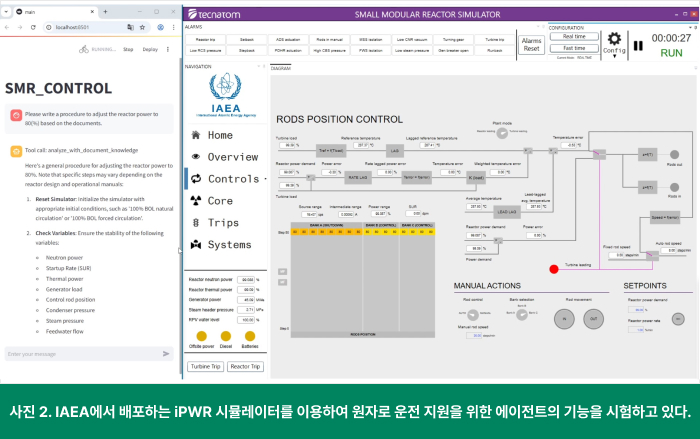Expand the Controls submenu arrow
This screenshot has height=439, width=700.
(263, 179)
